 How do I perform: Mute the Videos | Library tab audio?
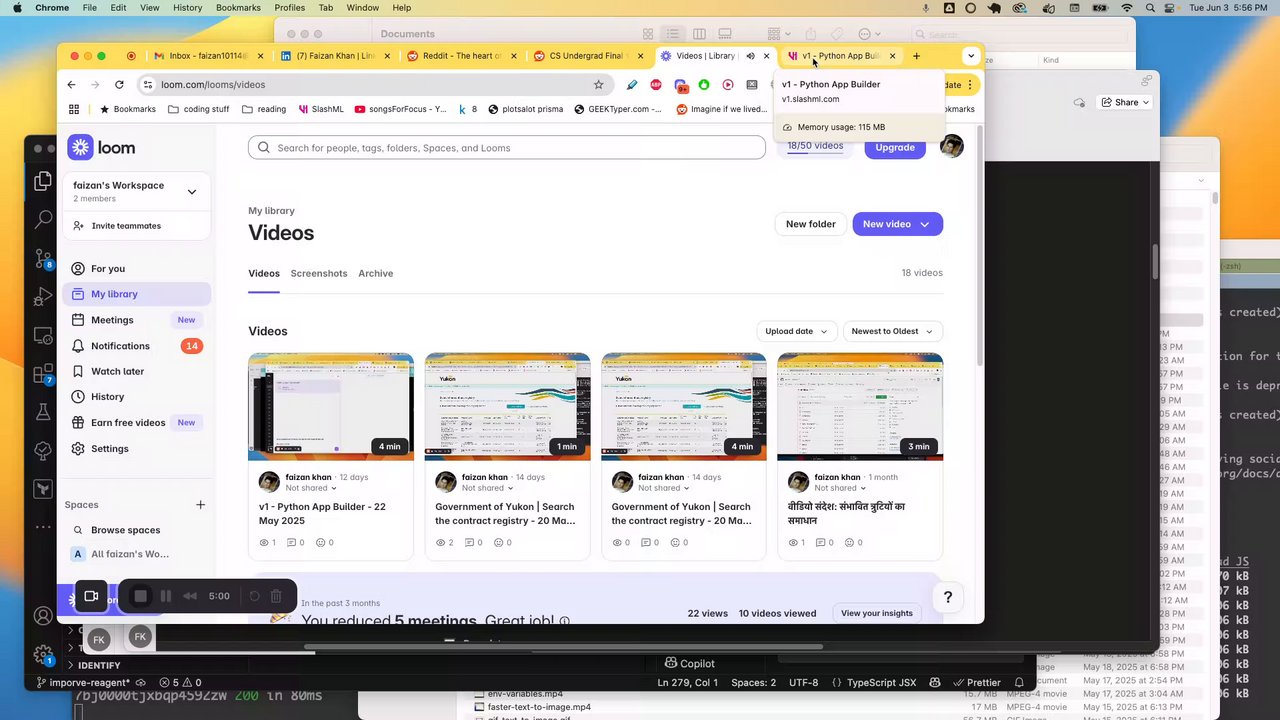pyautogui.click(x=750, y=56)
